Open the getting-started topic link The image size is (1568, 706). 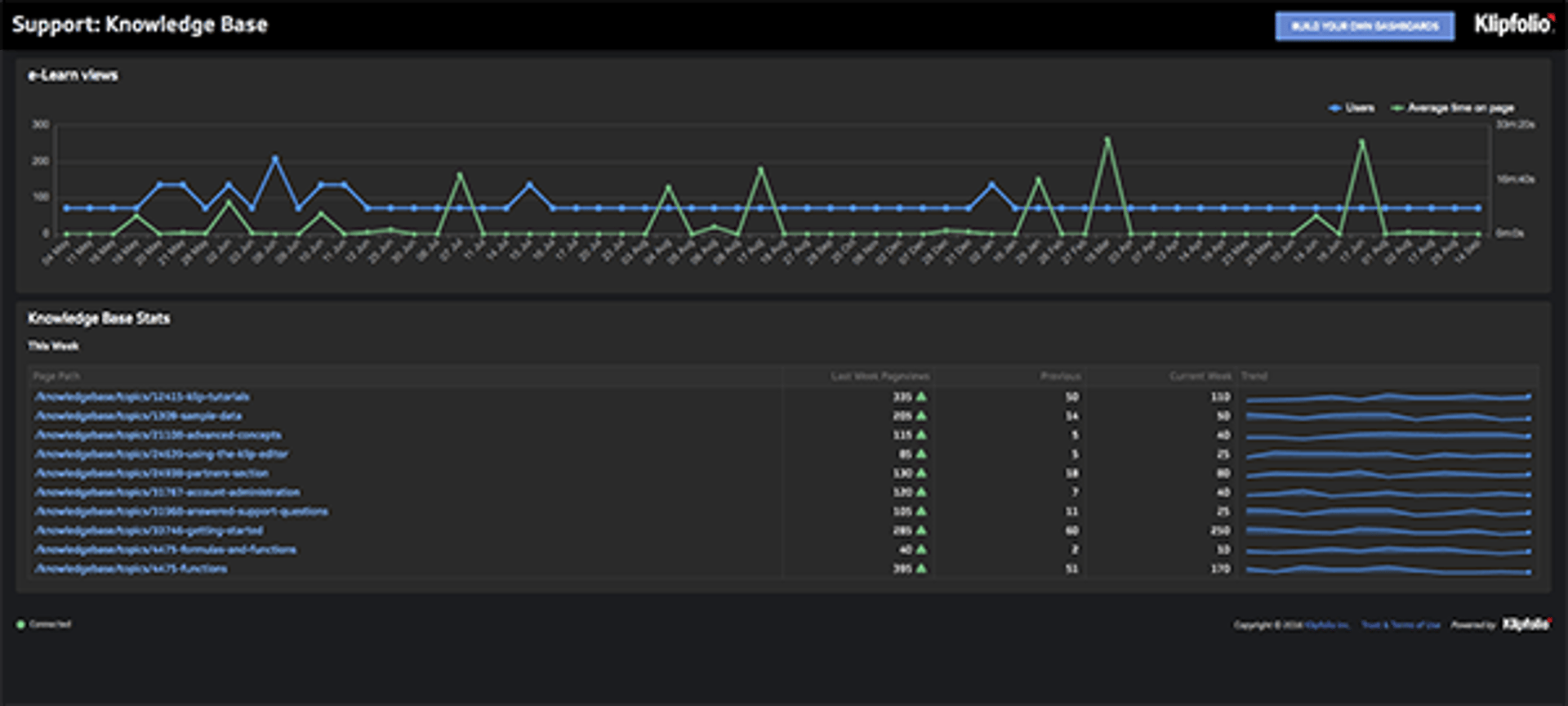coord(149,531)
